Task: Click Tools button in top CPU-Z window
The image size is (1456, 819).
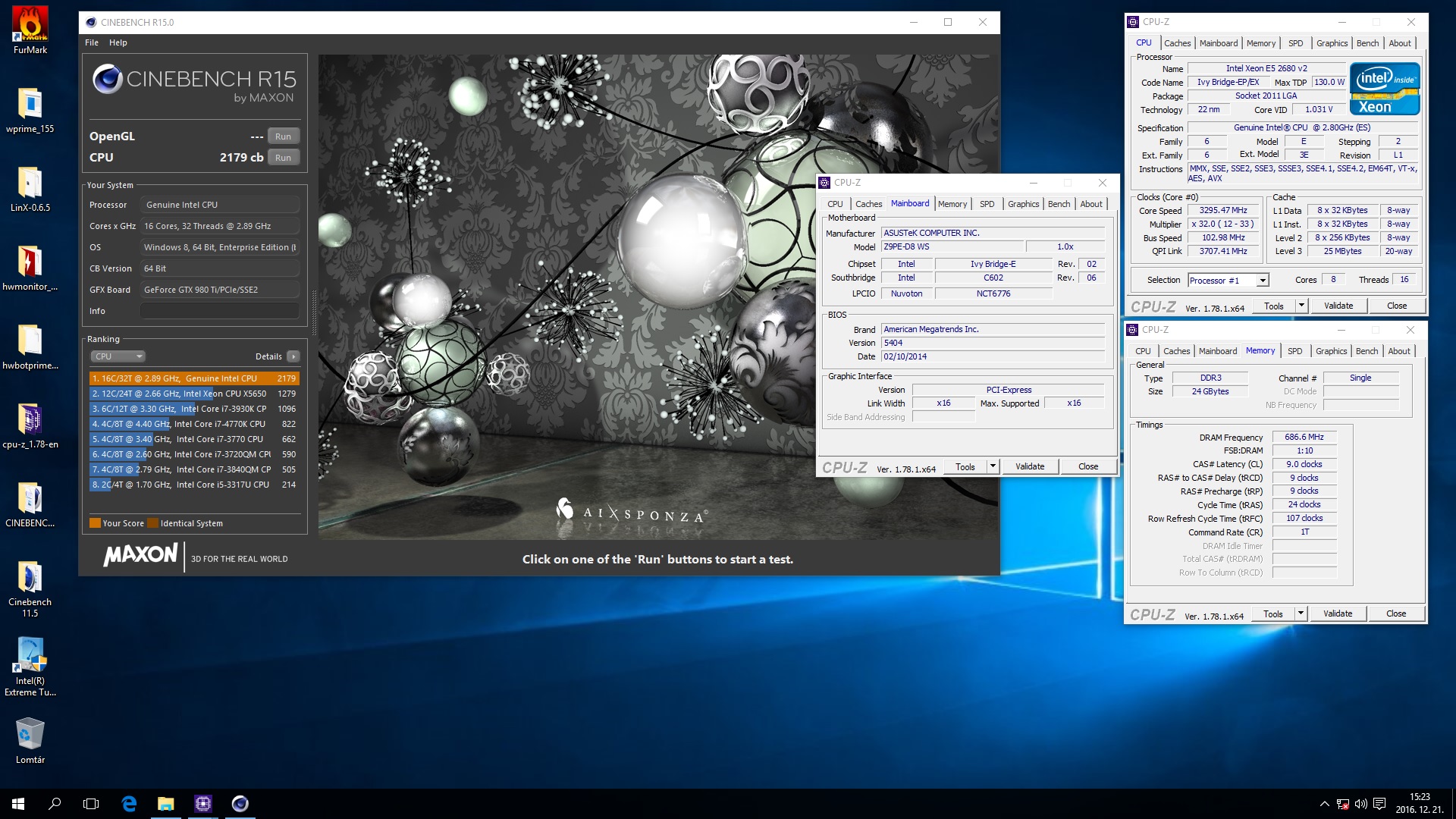Action: 1274,306
